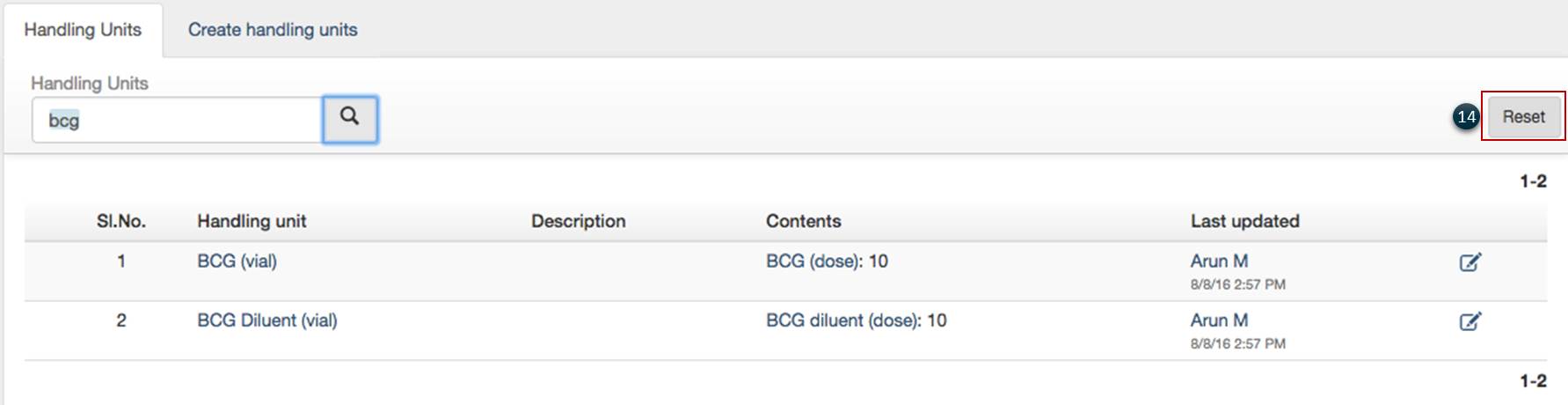Screen dimensions: 1568x405
Task: Click the Last updated column header
Action: coord(1244,222)
